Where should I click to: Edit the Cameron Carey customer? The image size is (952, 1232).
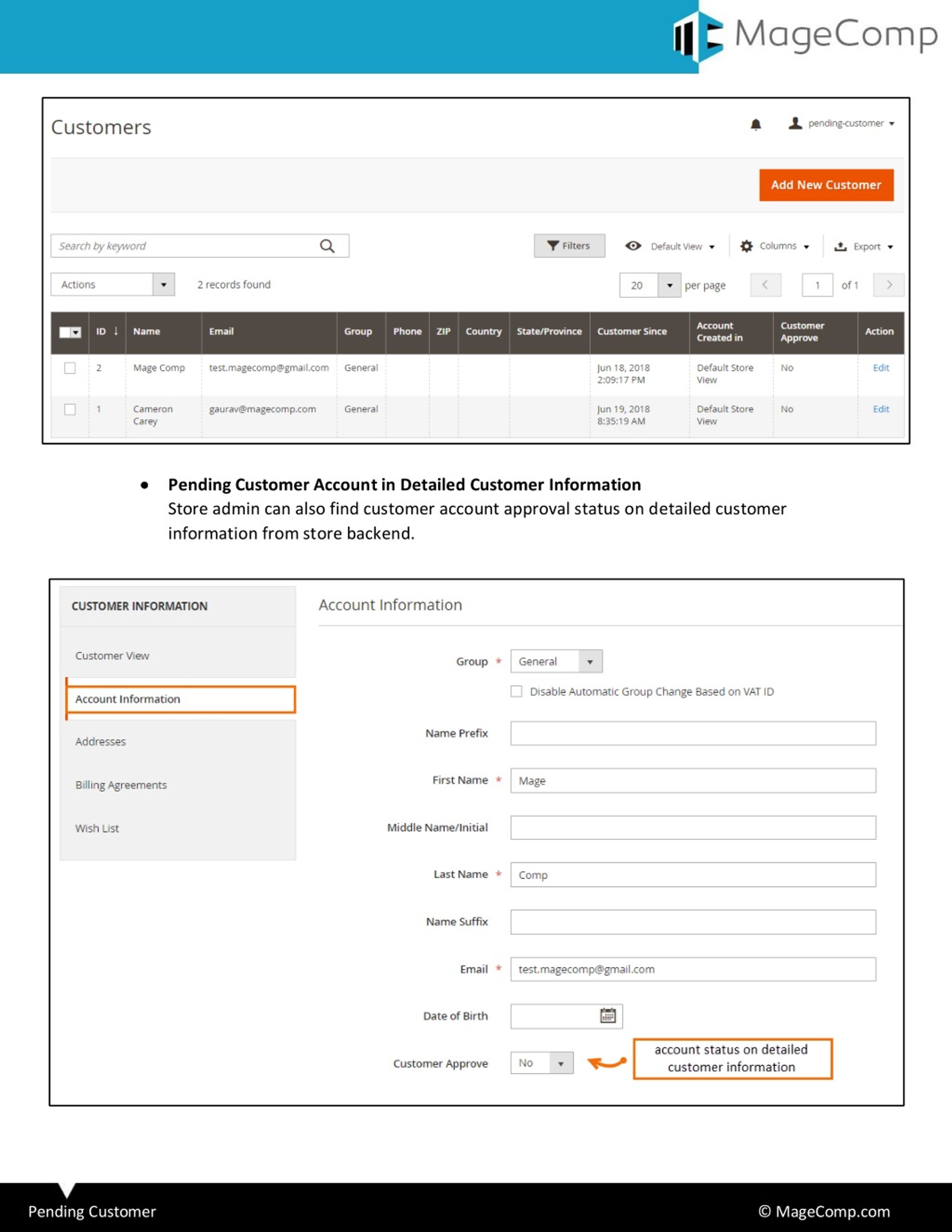[880, 409]
